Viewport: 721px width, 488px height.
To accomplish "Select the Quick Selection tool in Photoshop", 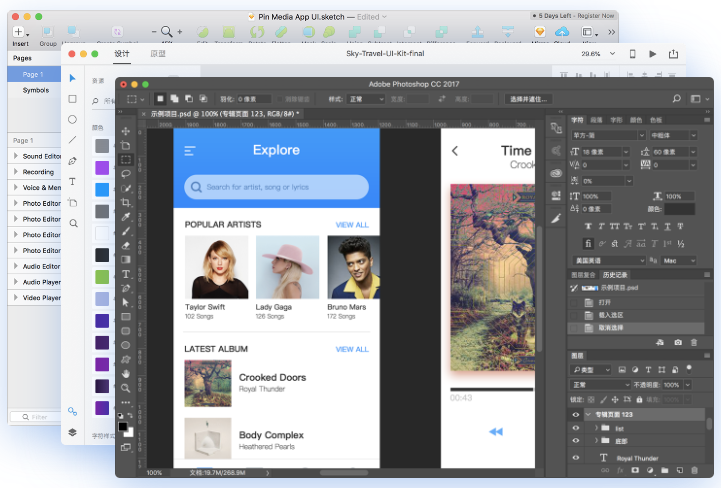I will tap(126, 188).
